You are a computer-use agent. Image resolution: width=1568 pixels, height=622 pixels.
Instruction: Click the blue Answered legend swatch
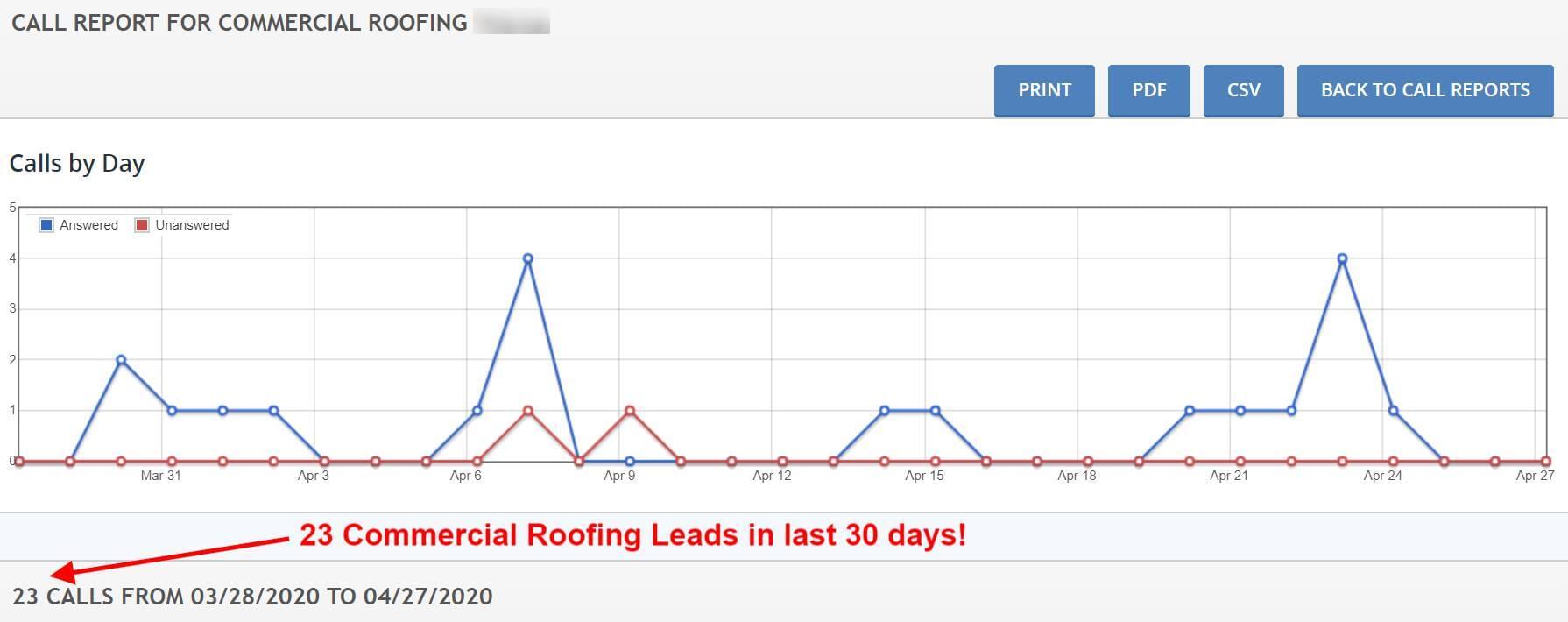[46, 225]
